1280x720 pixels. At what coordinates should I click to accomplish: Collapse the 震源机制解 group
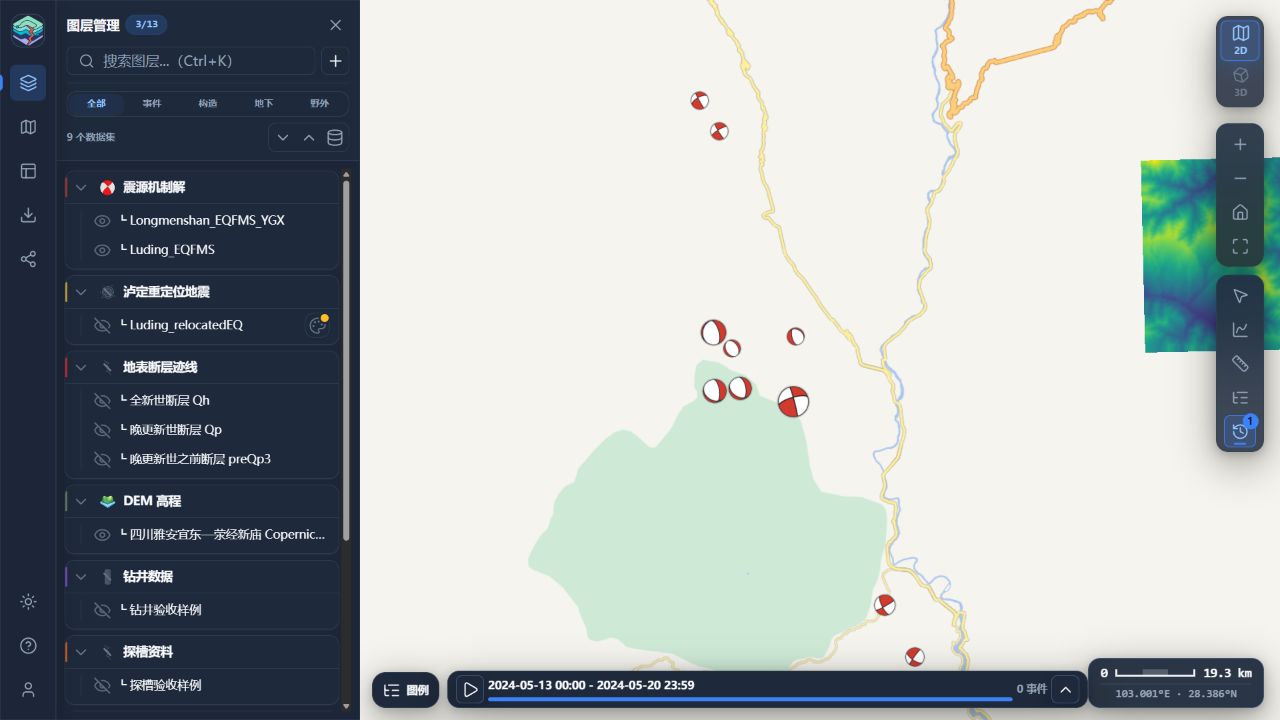pyautogui.click(x=81, y=187)
